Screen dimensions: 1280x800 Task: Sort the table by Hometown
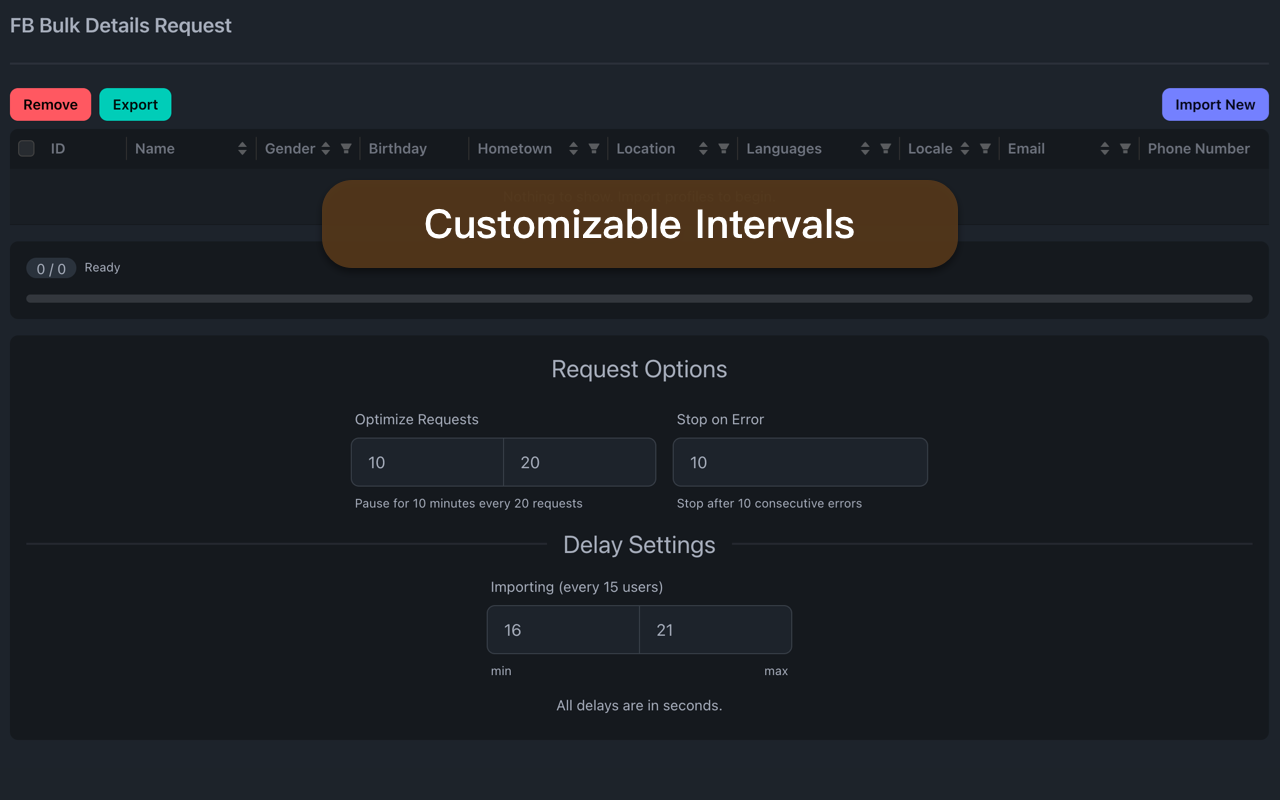tap(573, 149)
